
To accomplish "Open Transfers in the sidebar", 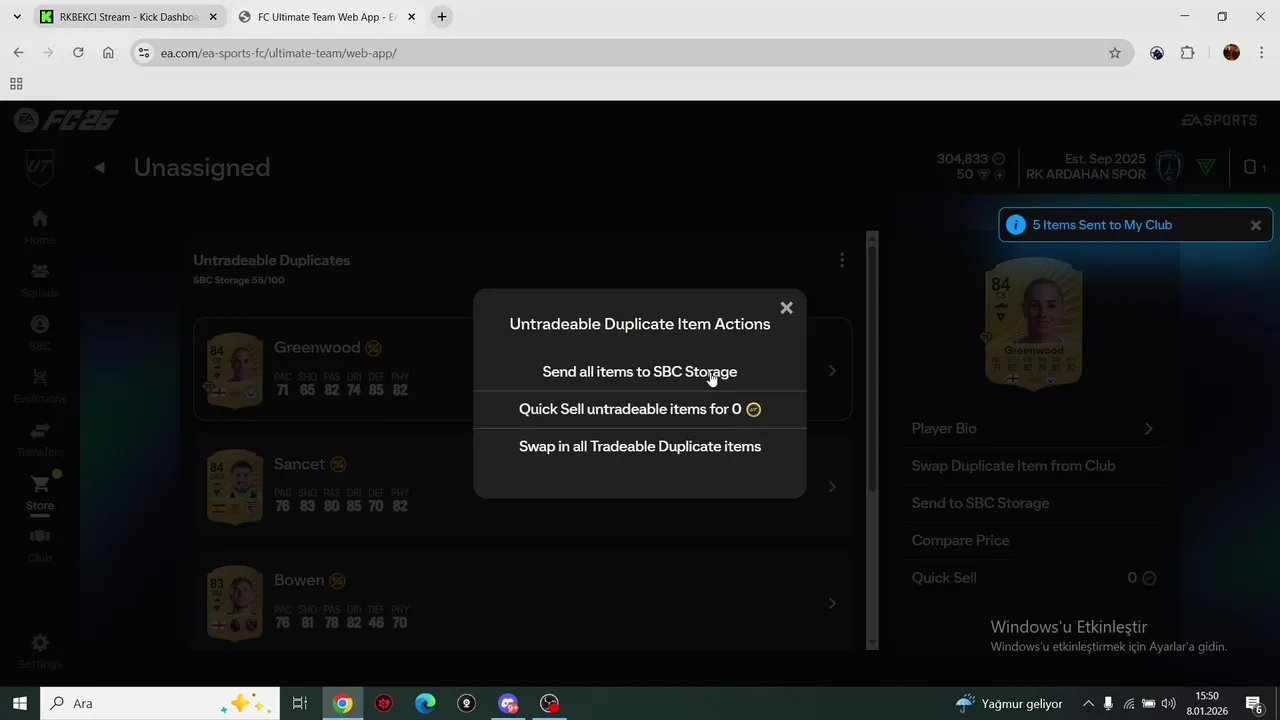I will pos(40,439).
